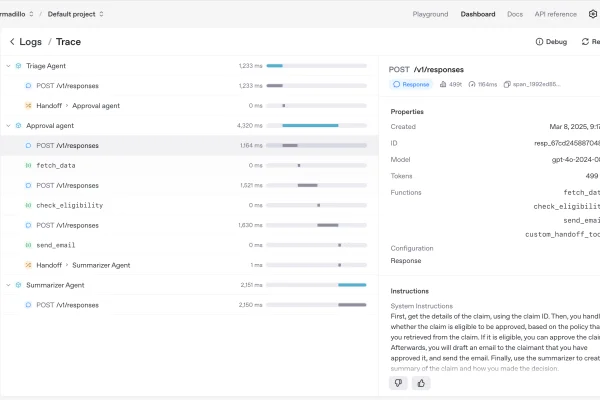Click the Trace breadcrumb title

68,42
